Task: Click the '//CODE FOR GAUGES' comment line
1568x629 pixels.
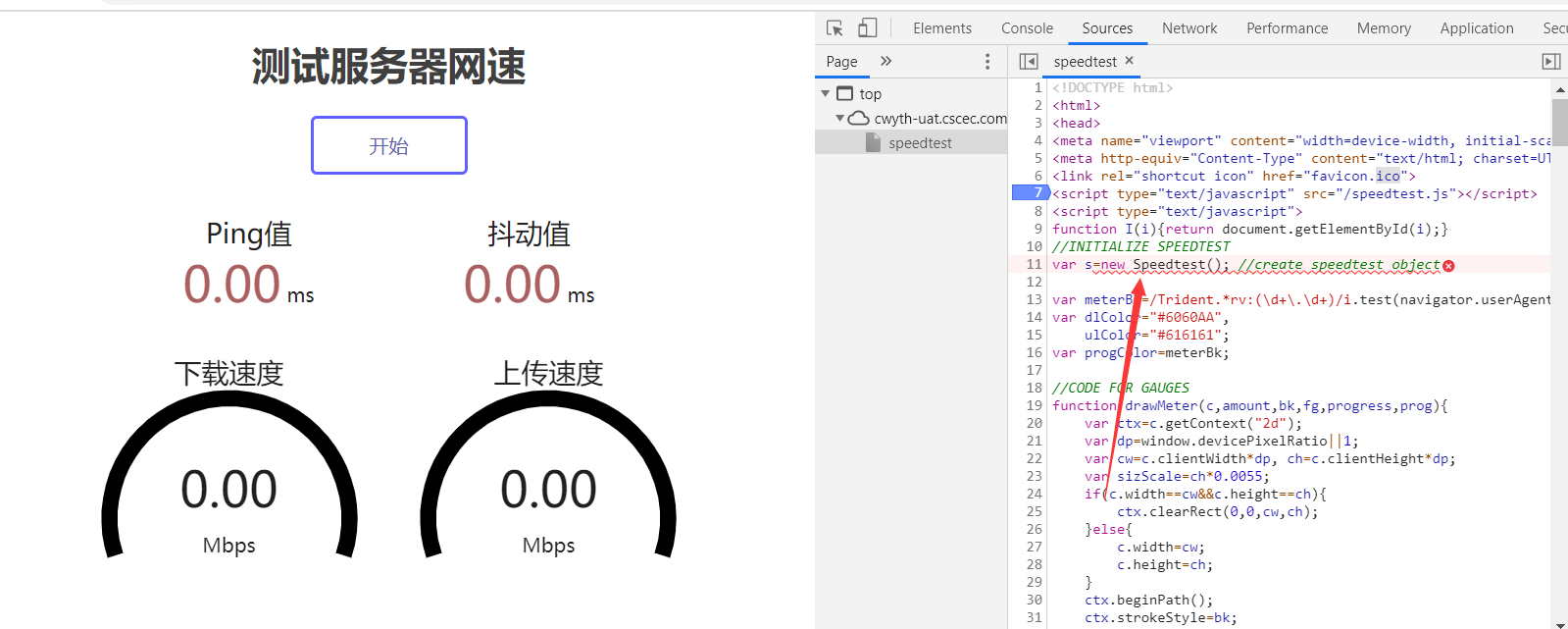Action: 1121,388
